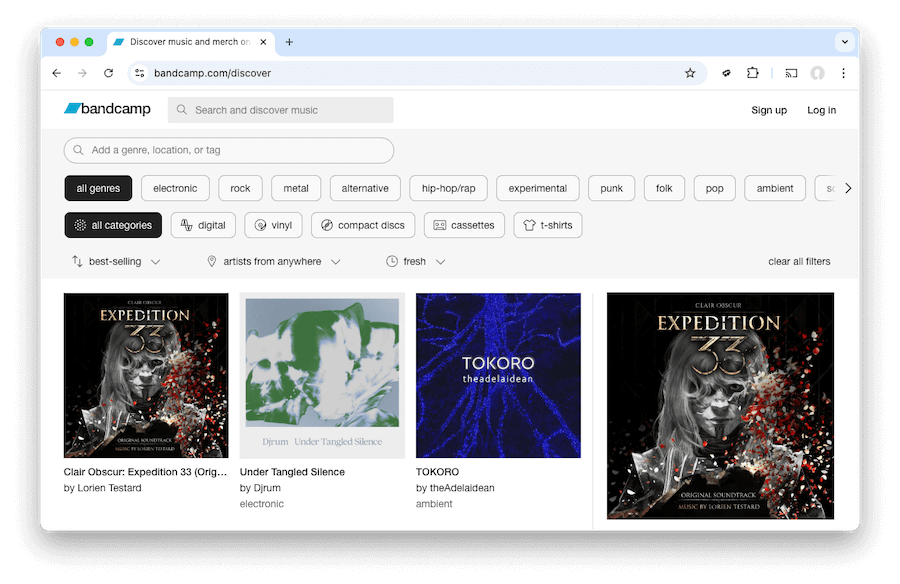Viewport: 900px width, 584px height.
Task: Filter by vinyl format
Action: click(273, 225)
